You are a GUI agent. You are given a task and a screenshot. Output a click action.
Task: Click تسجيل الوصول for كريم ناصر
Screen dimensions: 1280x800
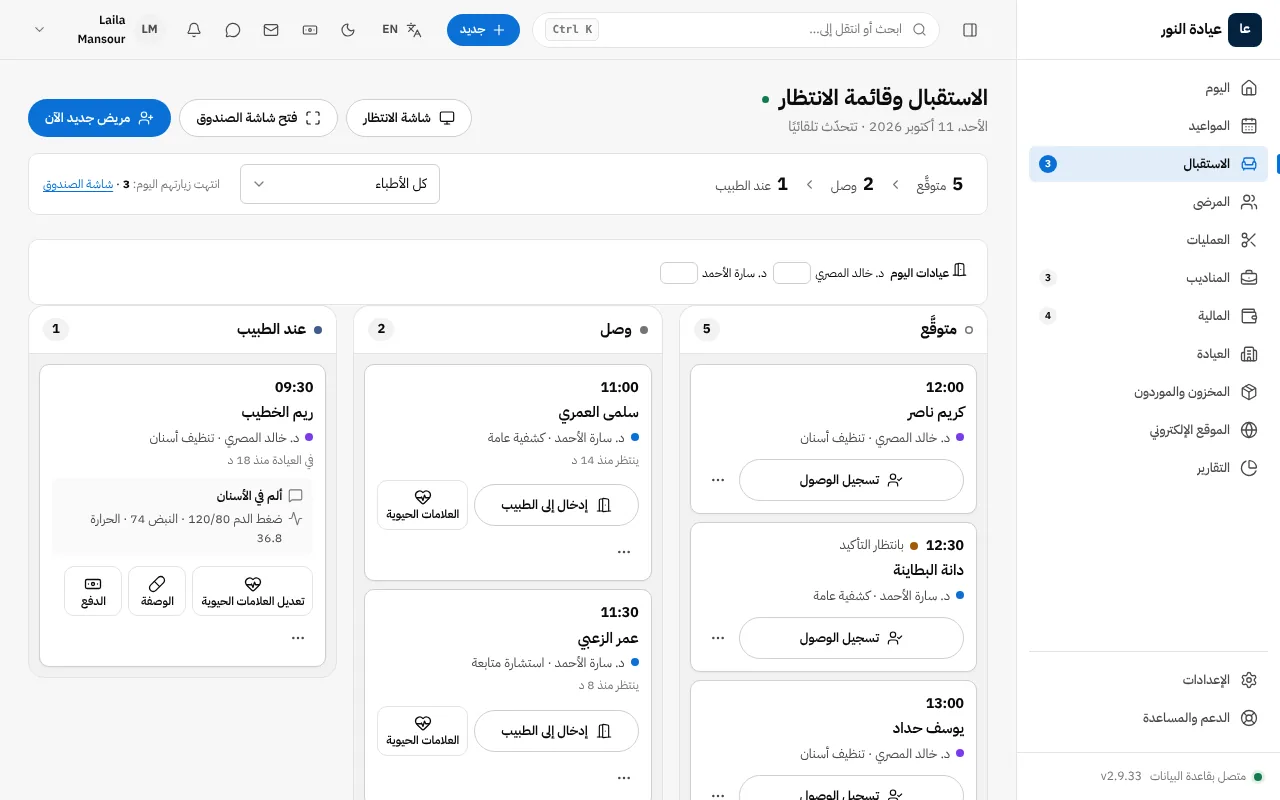pos(851,480)
